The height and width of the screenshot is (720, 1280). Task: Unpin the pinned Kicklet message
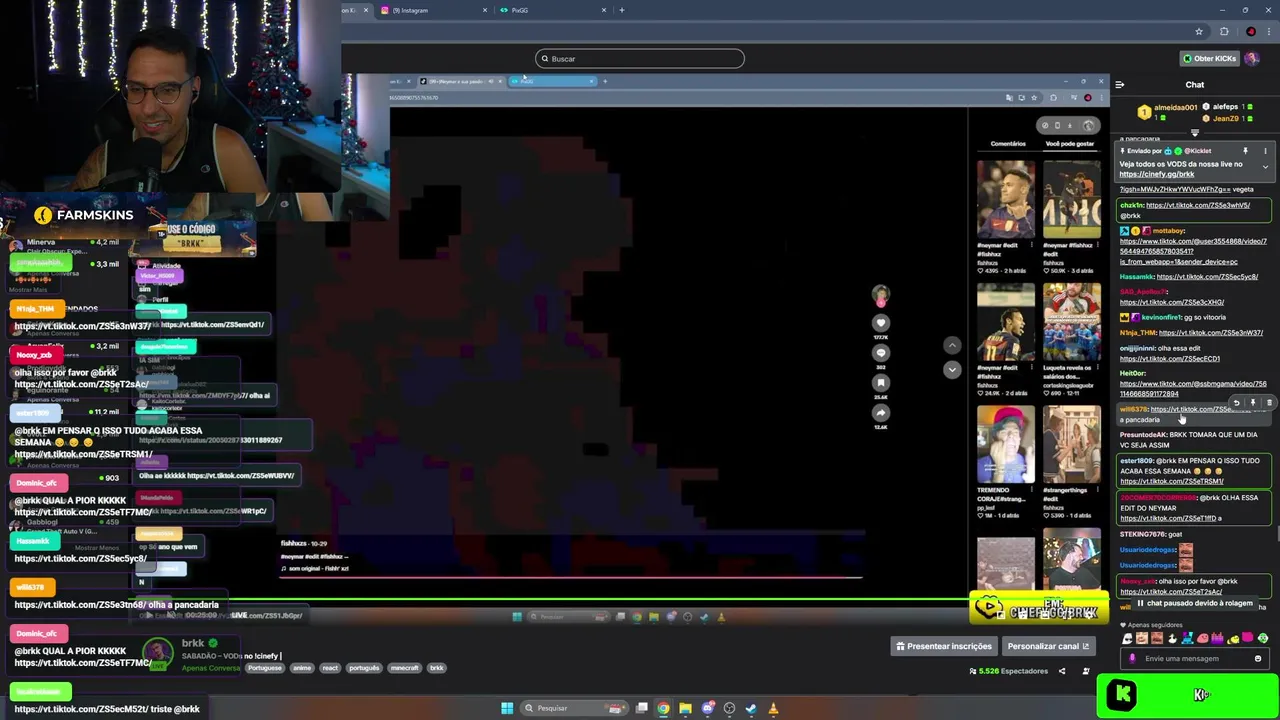coord(1245,151)
